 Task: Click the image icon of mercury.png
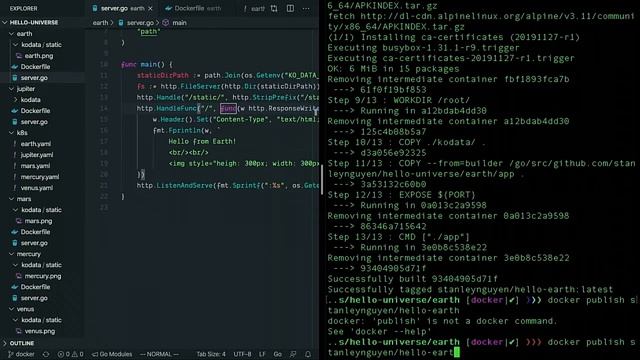coord(19,276)
